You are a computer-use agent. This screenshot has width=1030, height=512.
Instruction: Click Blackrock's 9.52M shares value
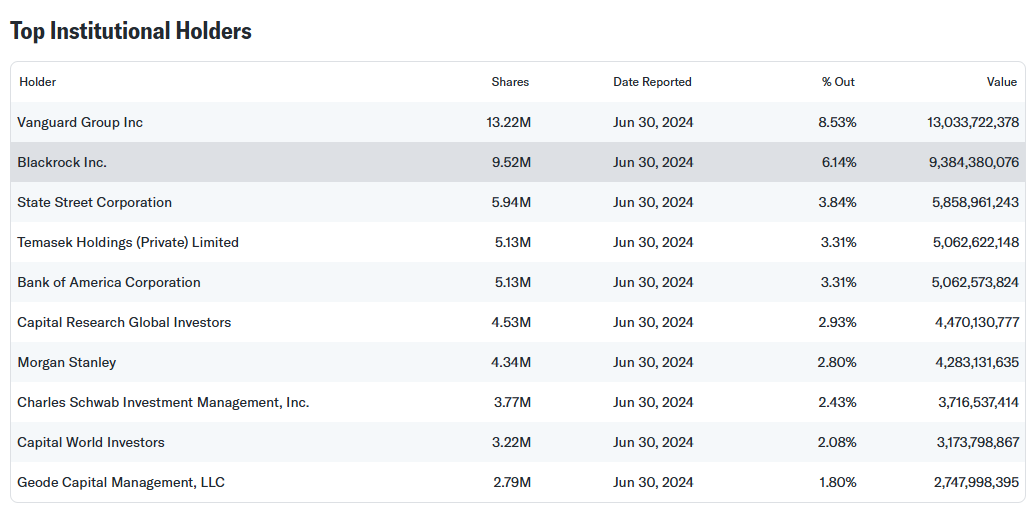click(511, 162)
